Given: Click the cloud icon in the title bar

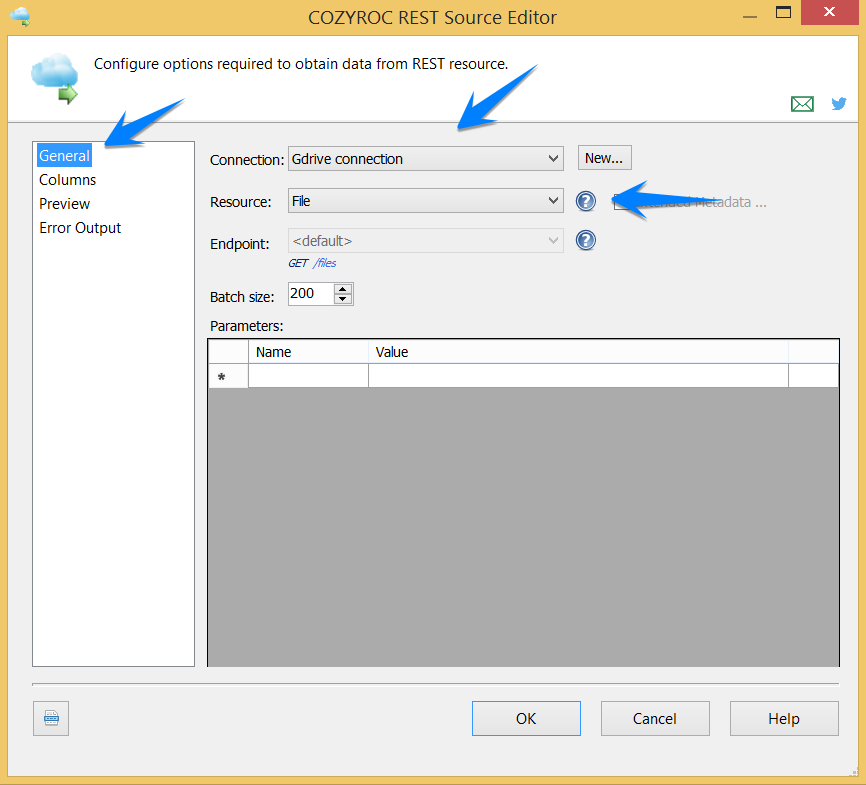Looking at the screenshot, I should click(x=20, y=16).
